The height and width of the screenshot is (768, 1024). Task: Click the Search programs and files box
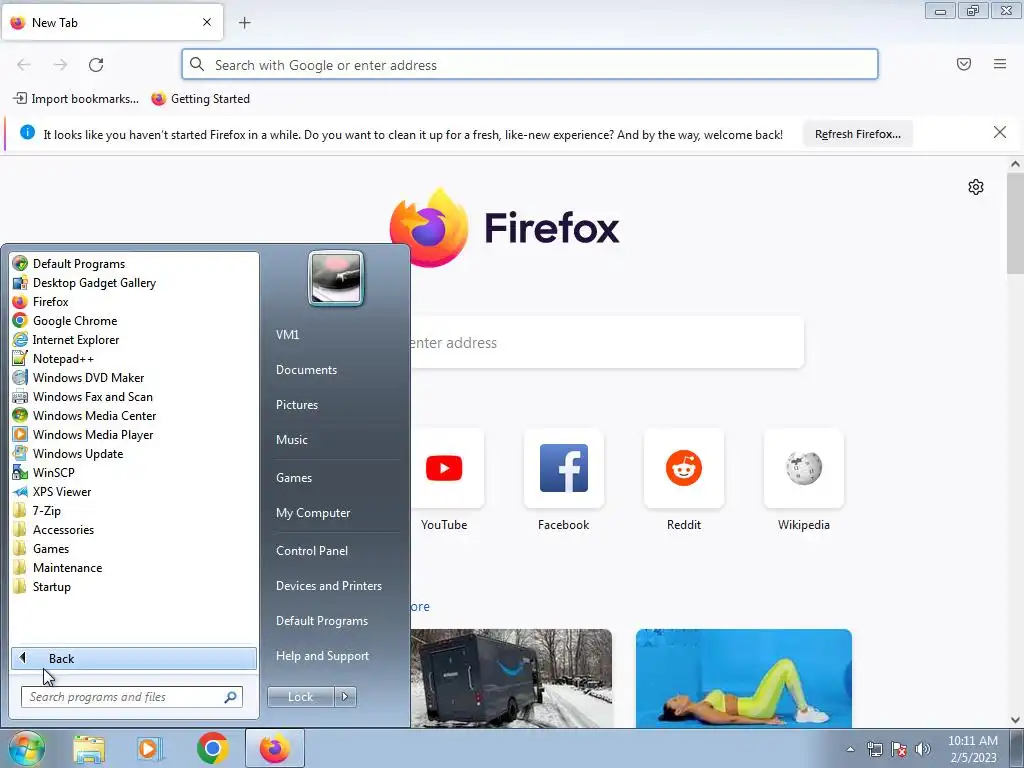click(x=132, y=697)
